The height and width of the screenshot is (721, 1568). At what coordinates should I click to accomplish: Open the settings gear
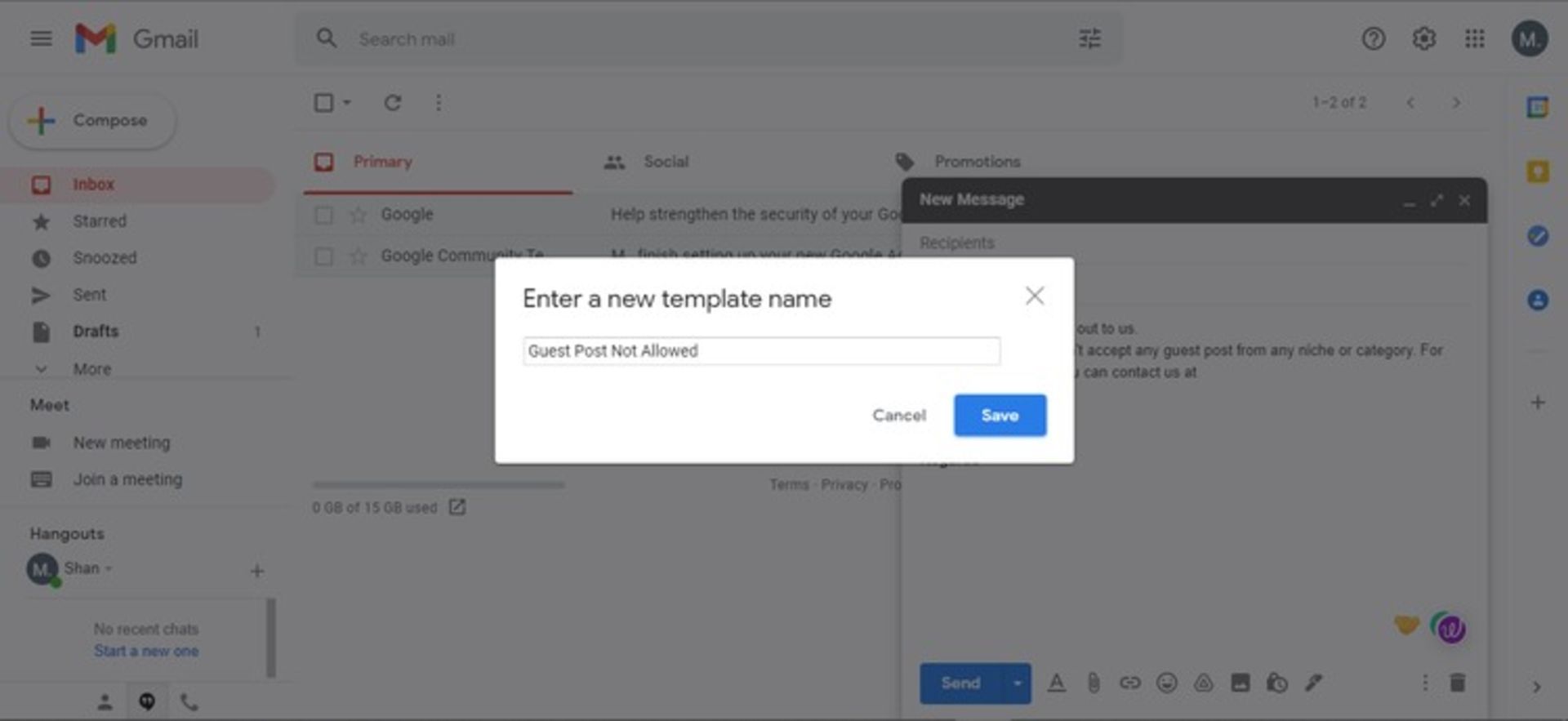coord(1423,38)
